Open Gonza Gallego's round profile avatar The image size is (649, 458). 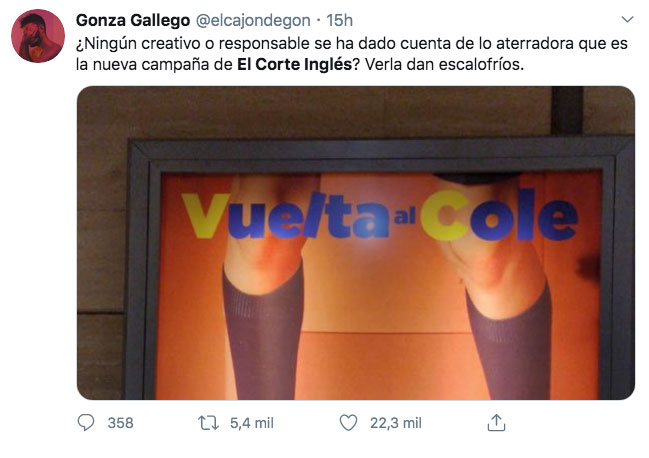coord(38,36)
